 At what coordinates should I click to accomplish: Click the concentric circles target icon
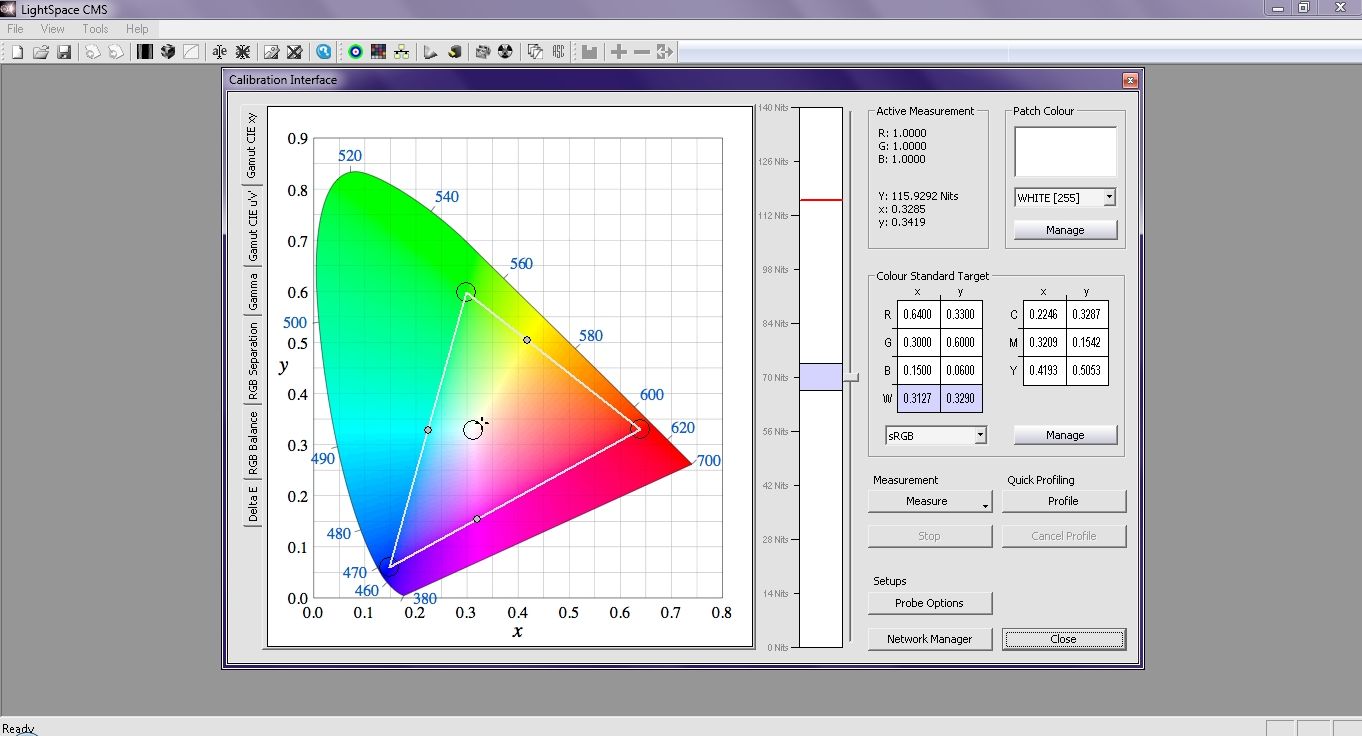(355, 52)
